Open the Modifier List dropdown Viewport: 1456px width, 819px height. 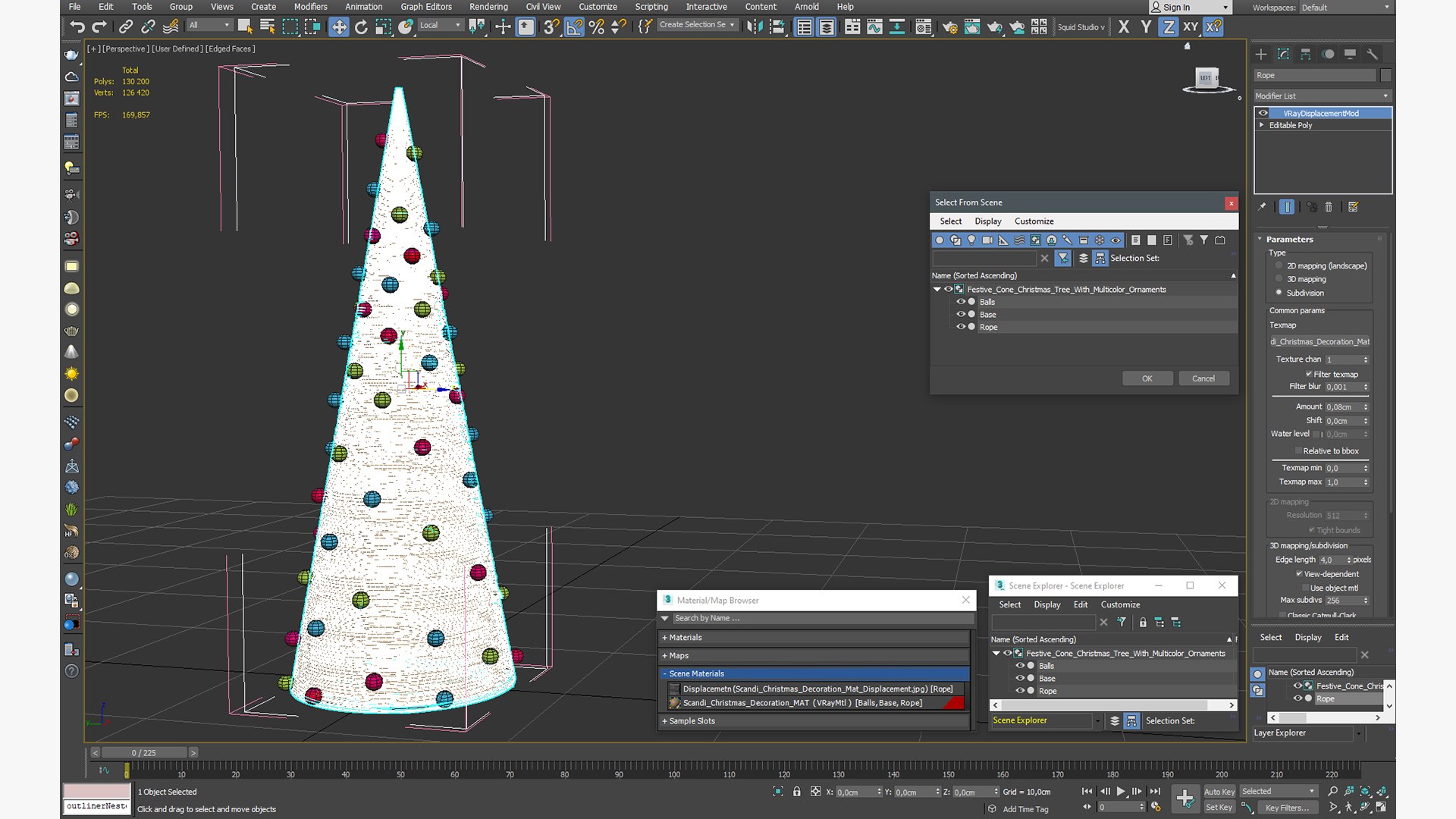(x=1322, y=96)
